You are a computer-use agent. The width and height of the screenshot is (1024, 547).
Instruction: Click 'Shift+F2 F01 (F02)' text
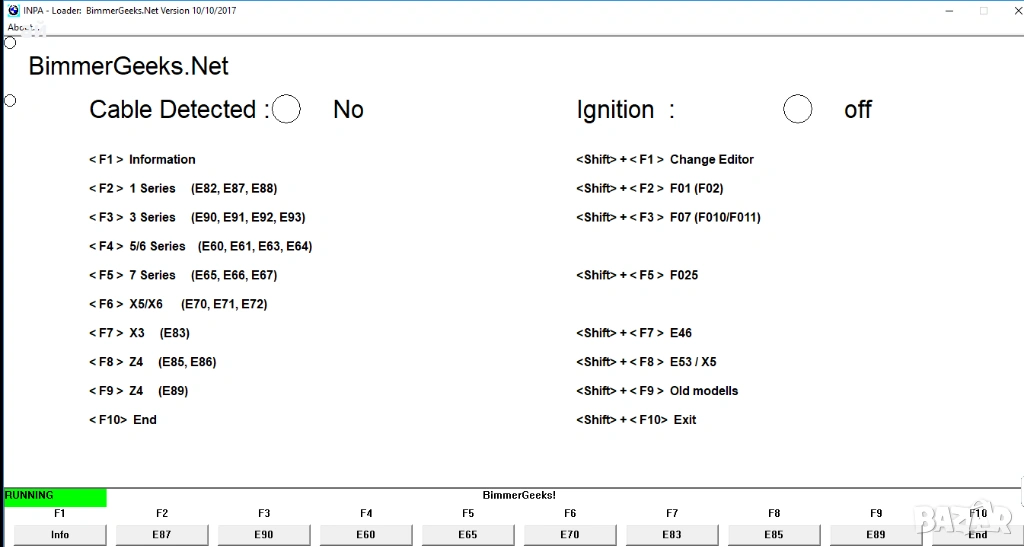(650, 188)
